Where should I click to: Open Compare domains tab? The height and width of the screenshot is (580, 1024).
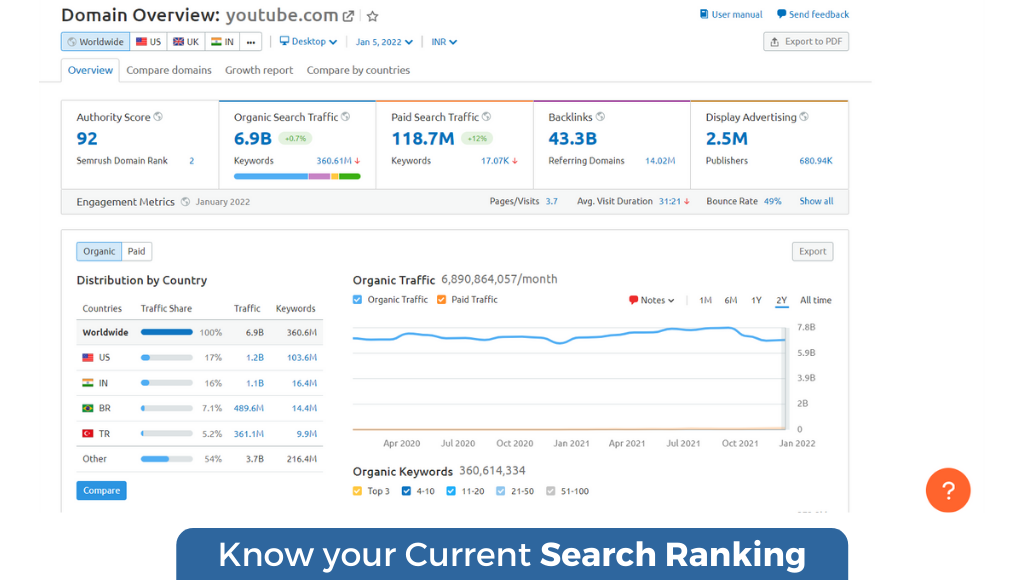tap(169, 70)
